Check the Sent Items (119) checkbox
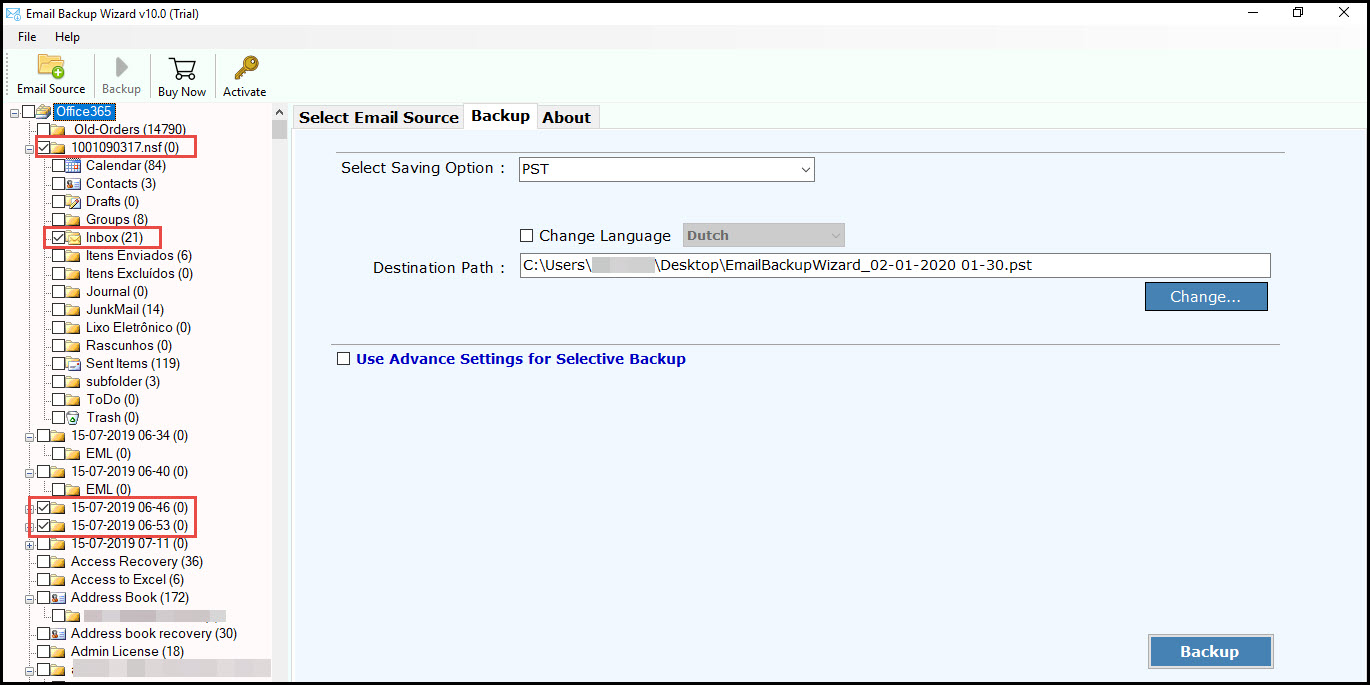The image size is (1370, 685). (58, 363)
